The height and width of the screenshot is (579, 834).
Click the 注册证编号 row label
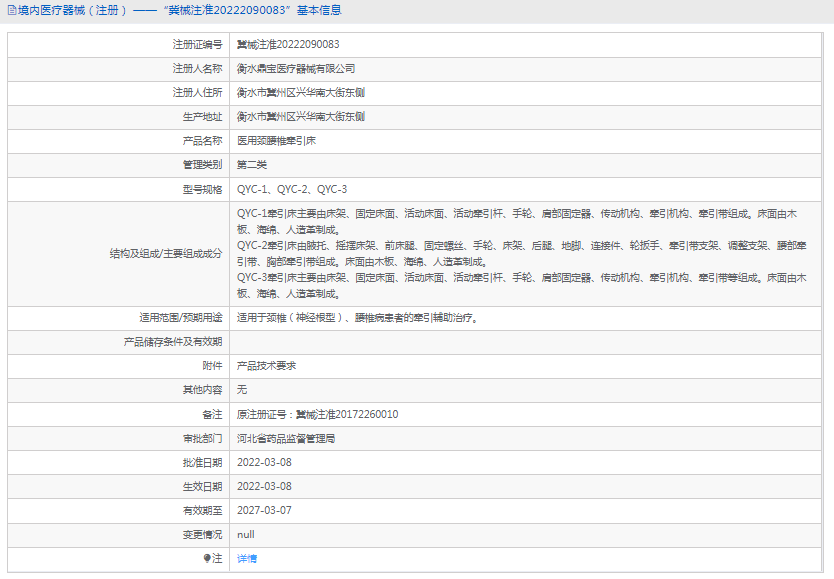click(197, 44)
